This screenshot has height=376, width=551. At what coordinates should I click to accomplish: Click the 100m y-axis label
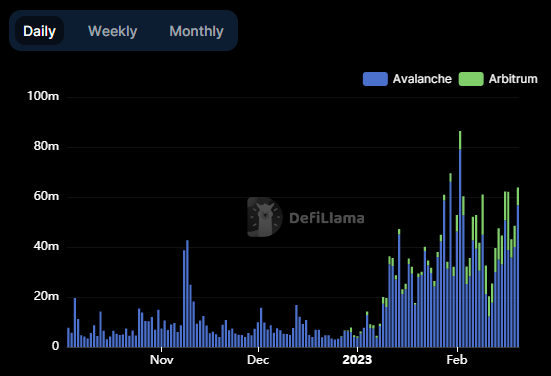pyautogui.click(x=43, y=96)
